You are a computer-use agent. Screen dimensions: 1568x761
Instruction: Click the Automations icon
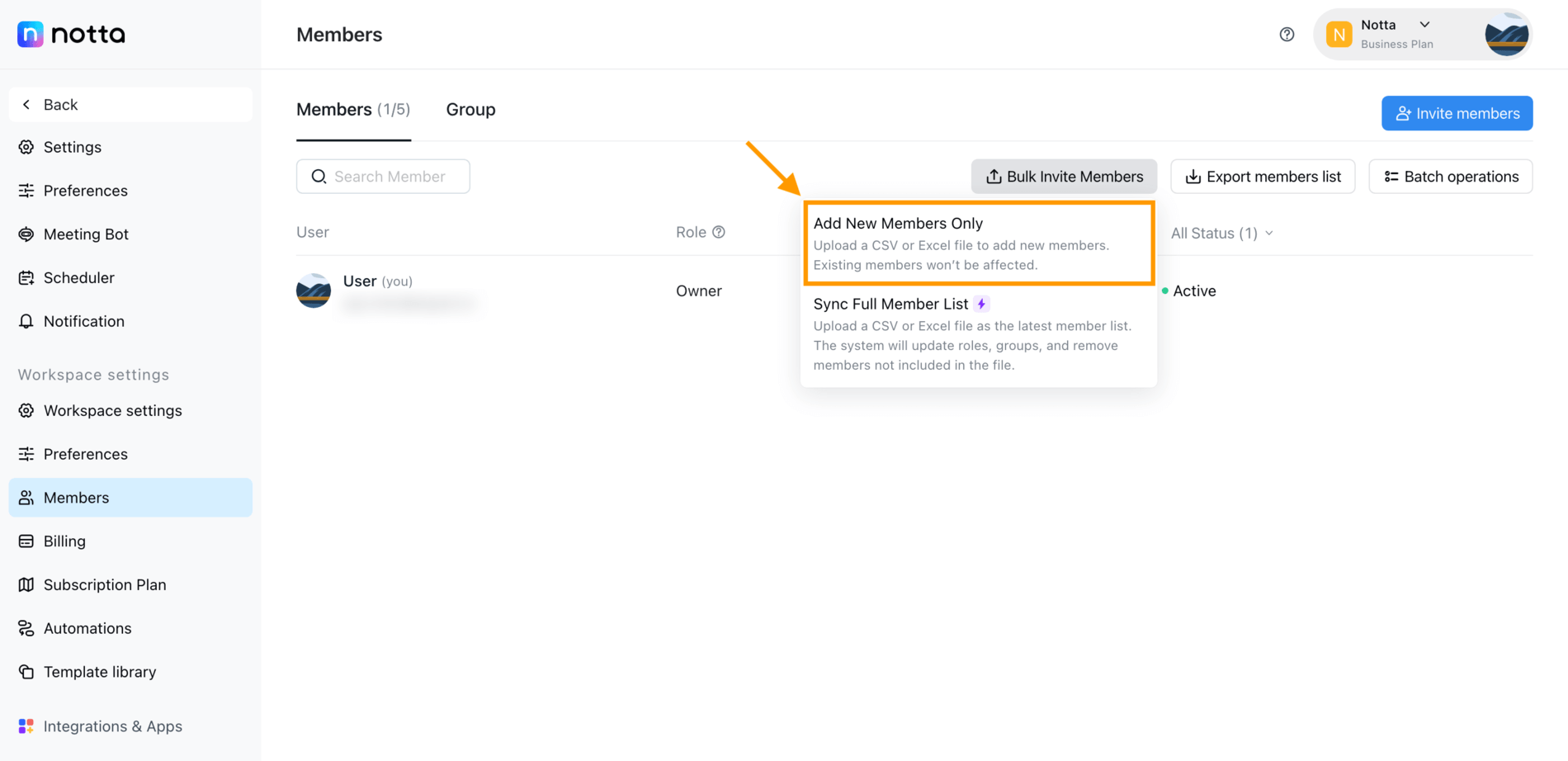[26, 628]
